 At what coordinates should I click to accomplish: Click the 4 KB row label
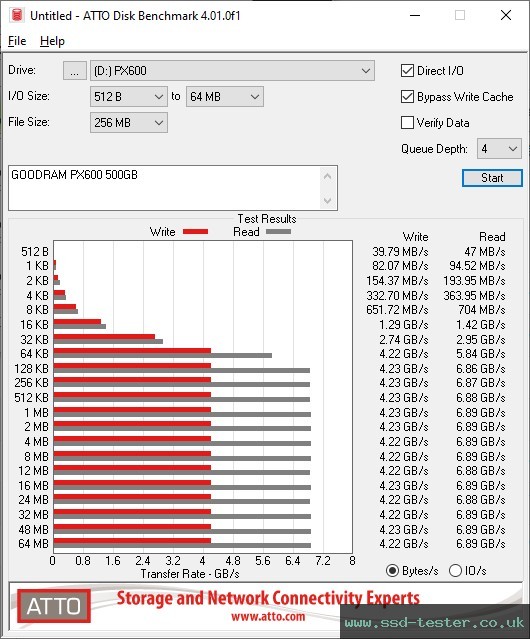tap(37, 295)
